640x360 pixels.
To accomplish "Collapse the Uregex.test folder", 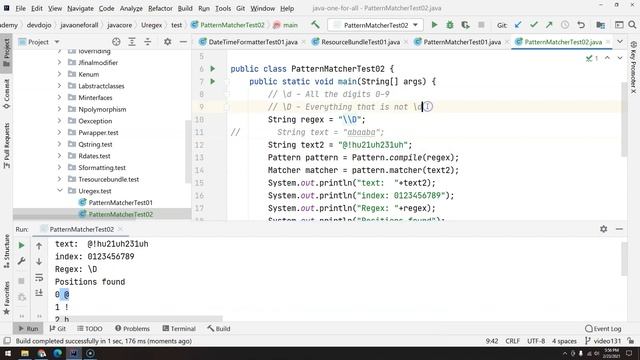I will click(60, 191).
